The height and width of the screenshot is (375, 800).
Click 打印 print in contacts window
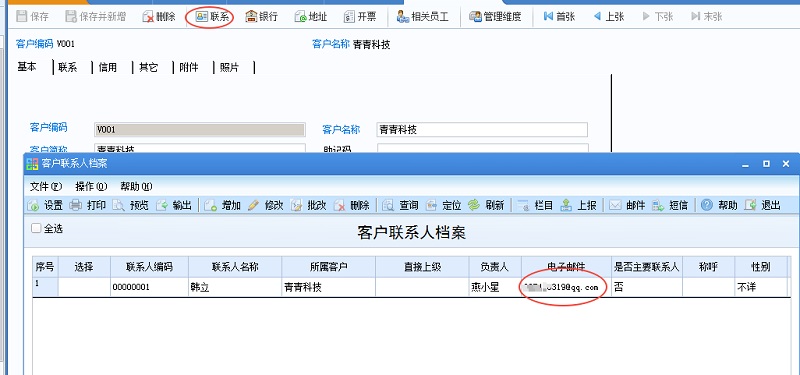88,205
